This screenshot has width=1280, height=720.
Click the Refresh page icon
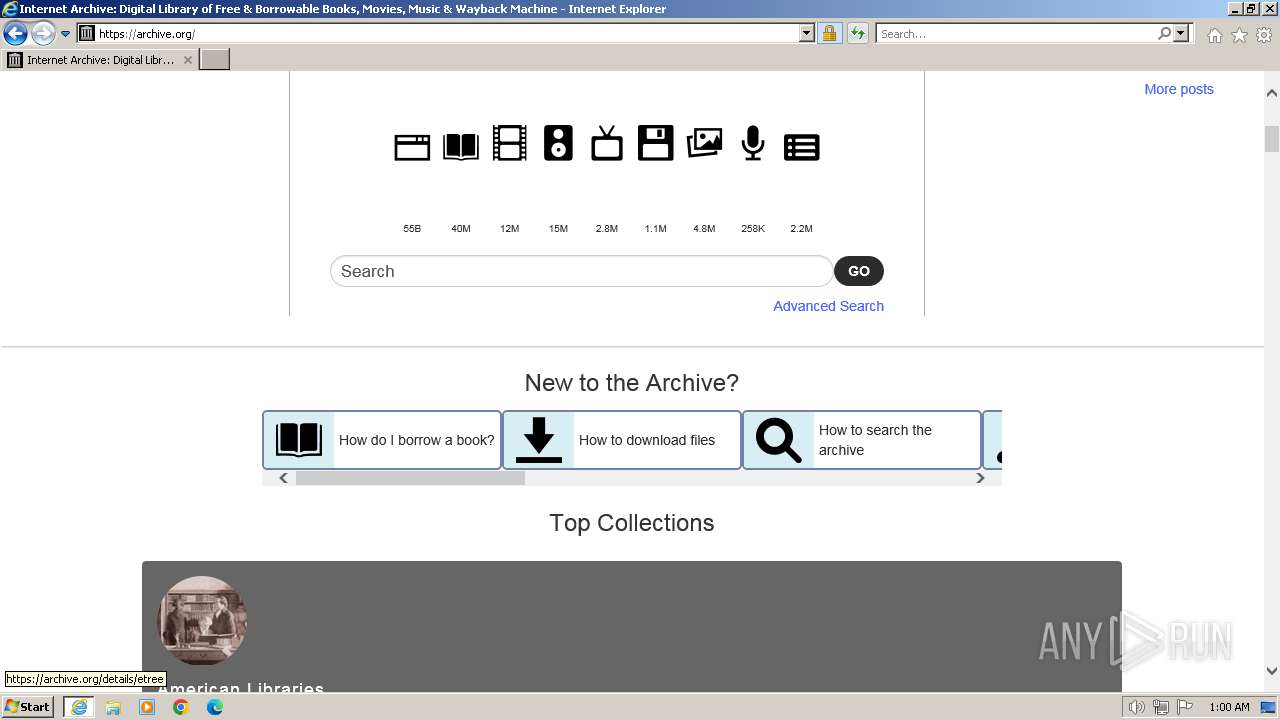click(x=857, y=33)
